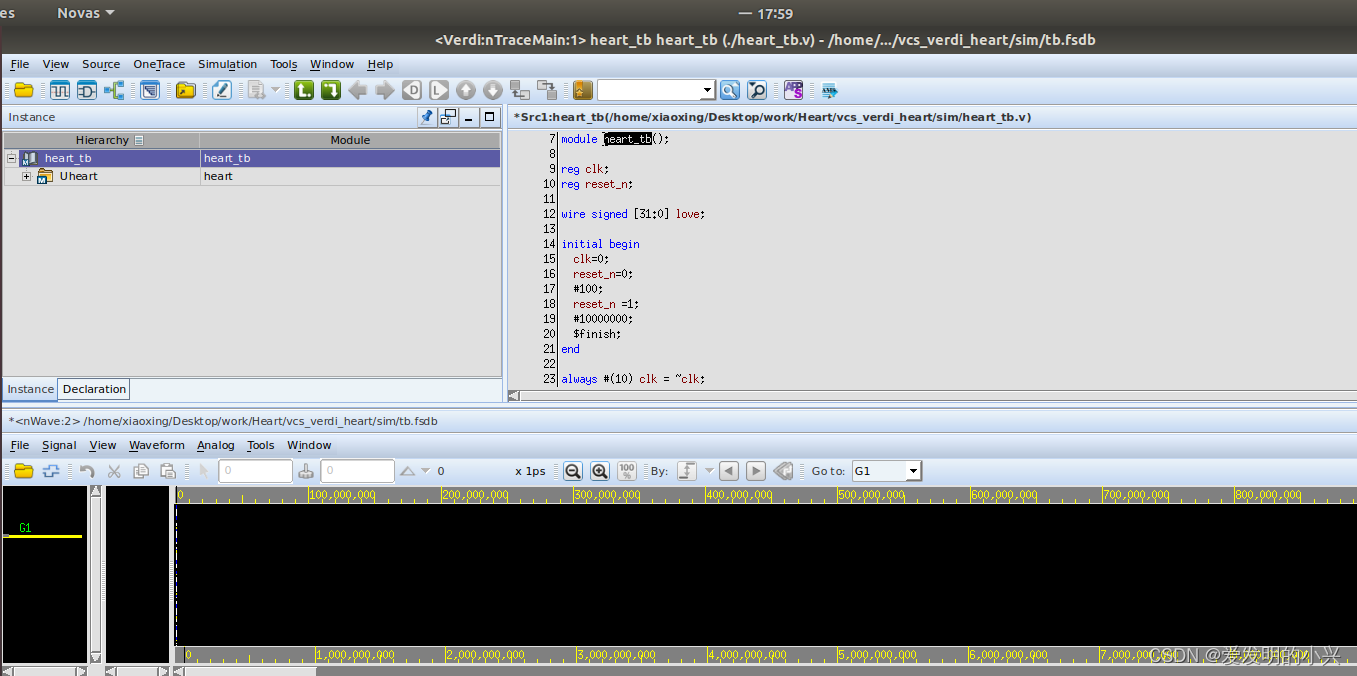Click the cursor time input field
This screenshot has width=1357, height=676.
click(x=255, y=471)
